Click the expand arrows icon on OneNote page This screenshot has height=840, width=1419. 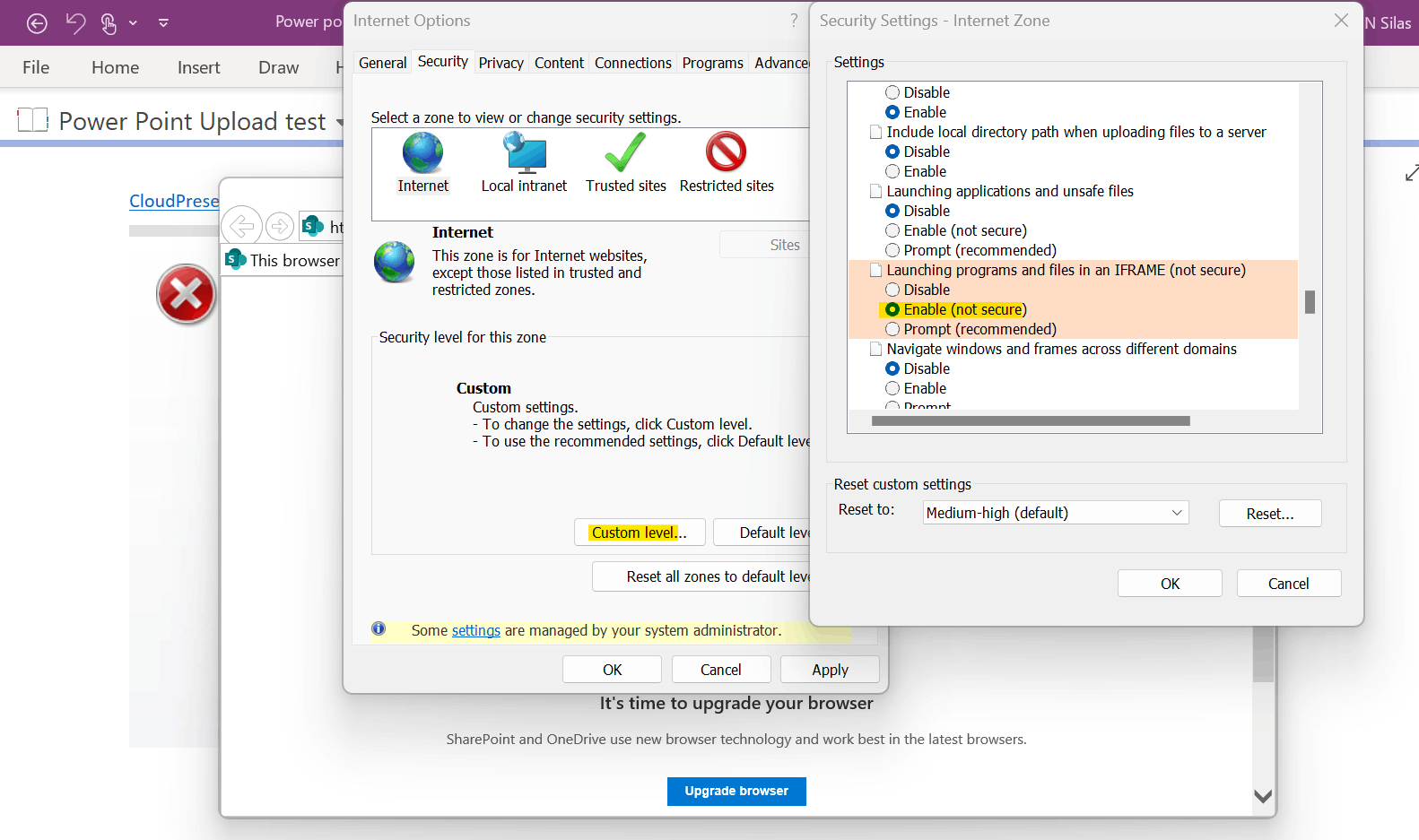tap(1411, 172)
